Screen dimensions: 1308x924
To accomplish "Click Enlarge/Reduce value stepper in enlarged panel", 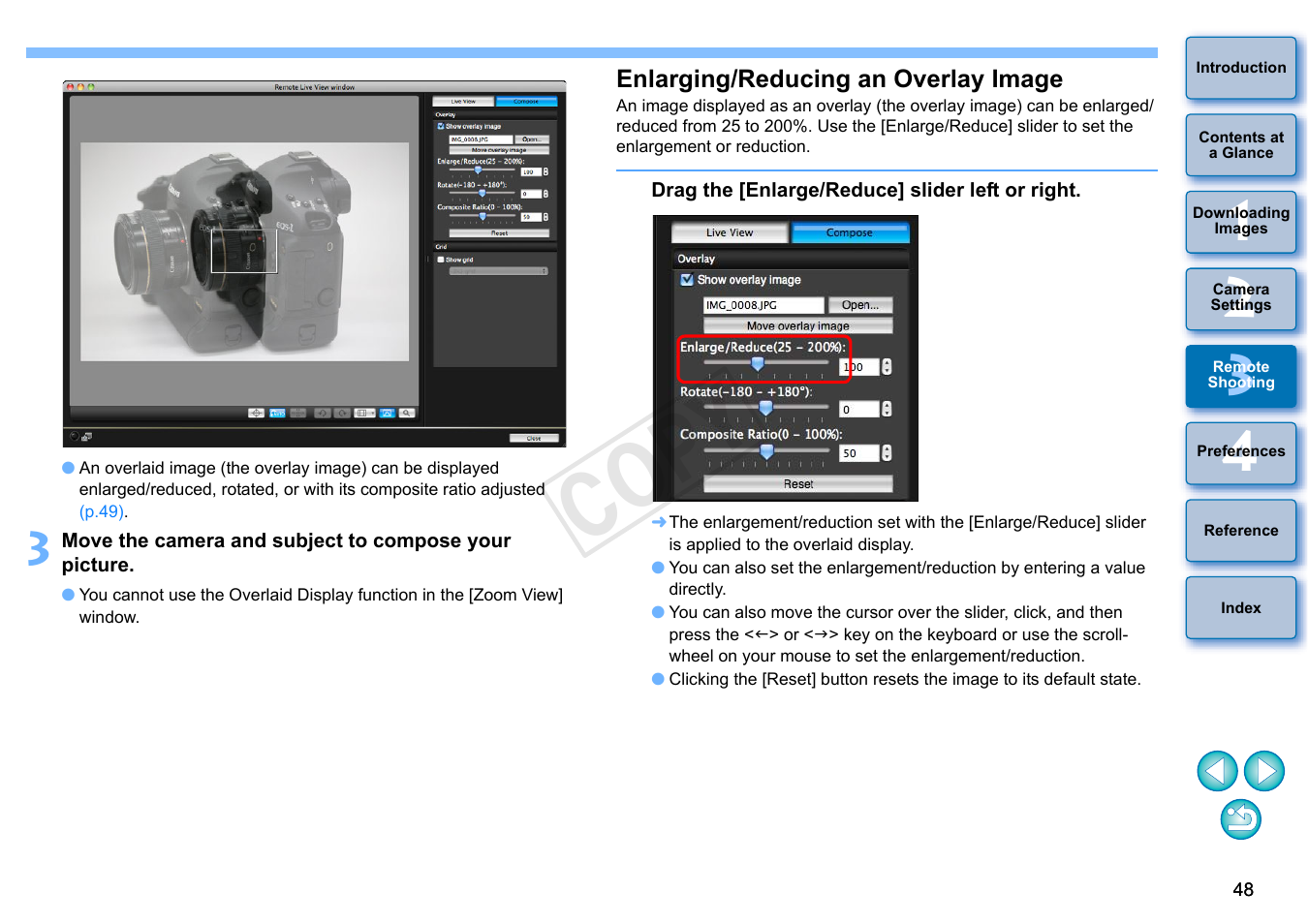I will click(887, 367).
